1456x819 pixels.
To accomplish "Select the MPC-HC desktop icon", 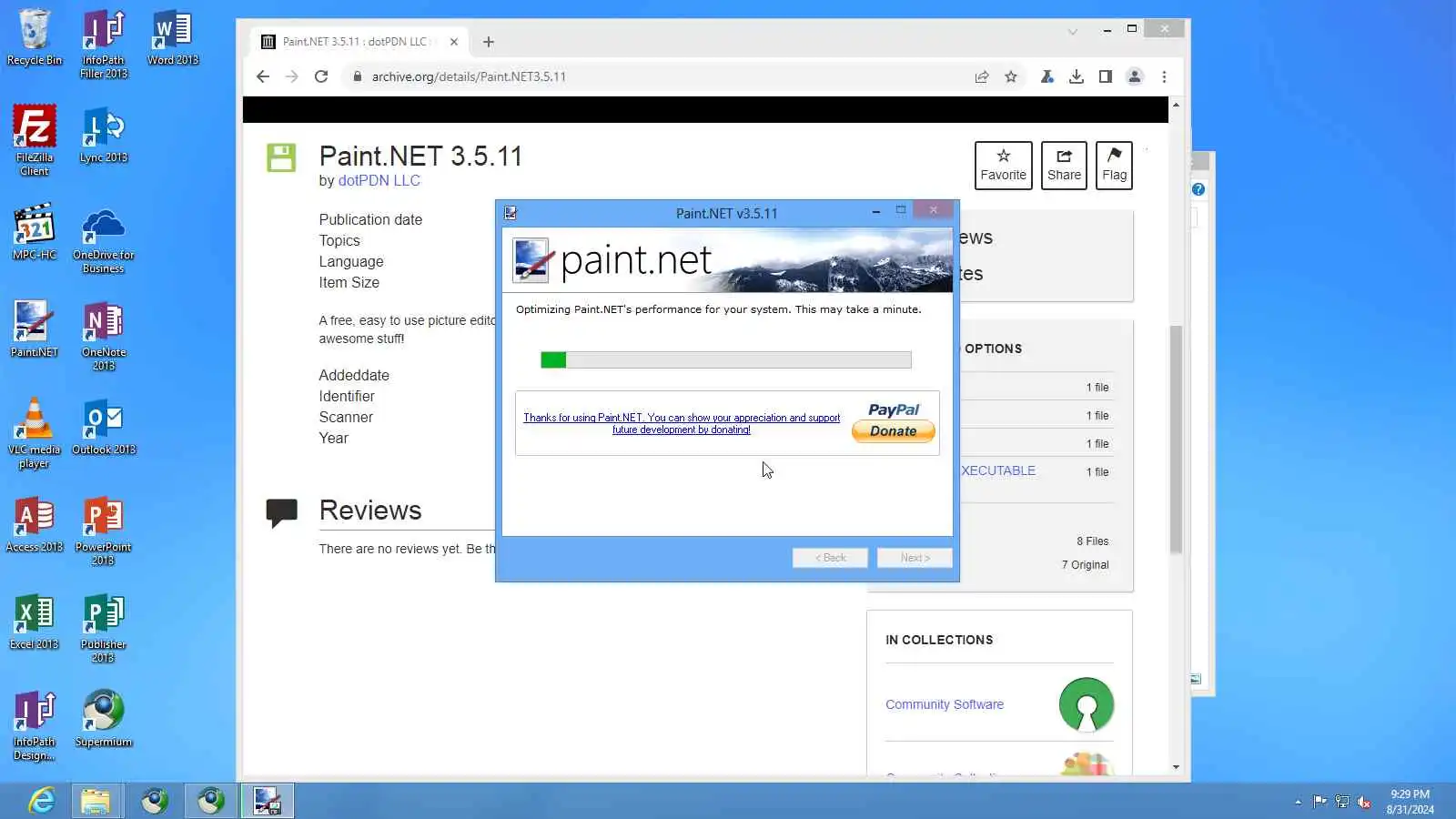I will [x=35, y=233].
